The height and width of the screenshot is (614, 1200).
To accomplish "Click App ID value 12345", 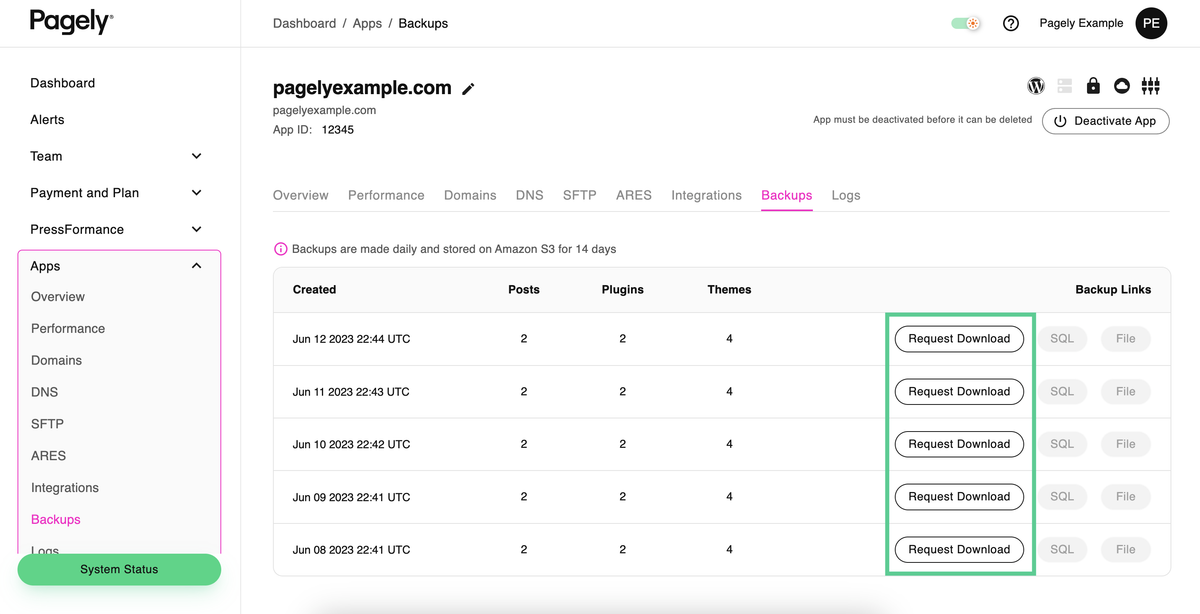I will pos(337,130).
